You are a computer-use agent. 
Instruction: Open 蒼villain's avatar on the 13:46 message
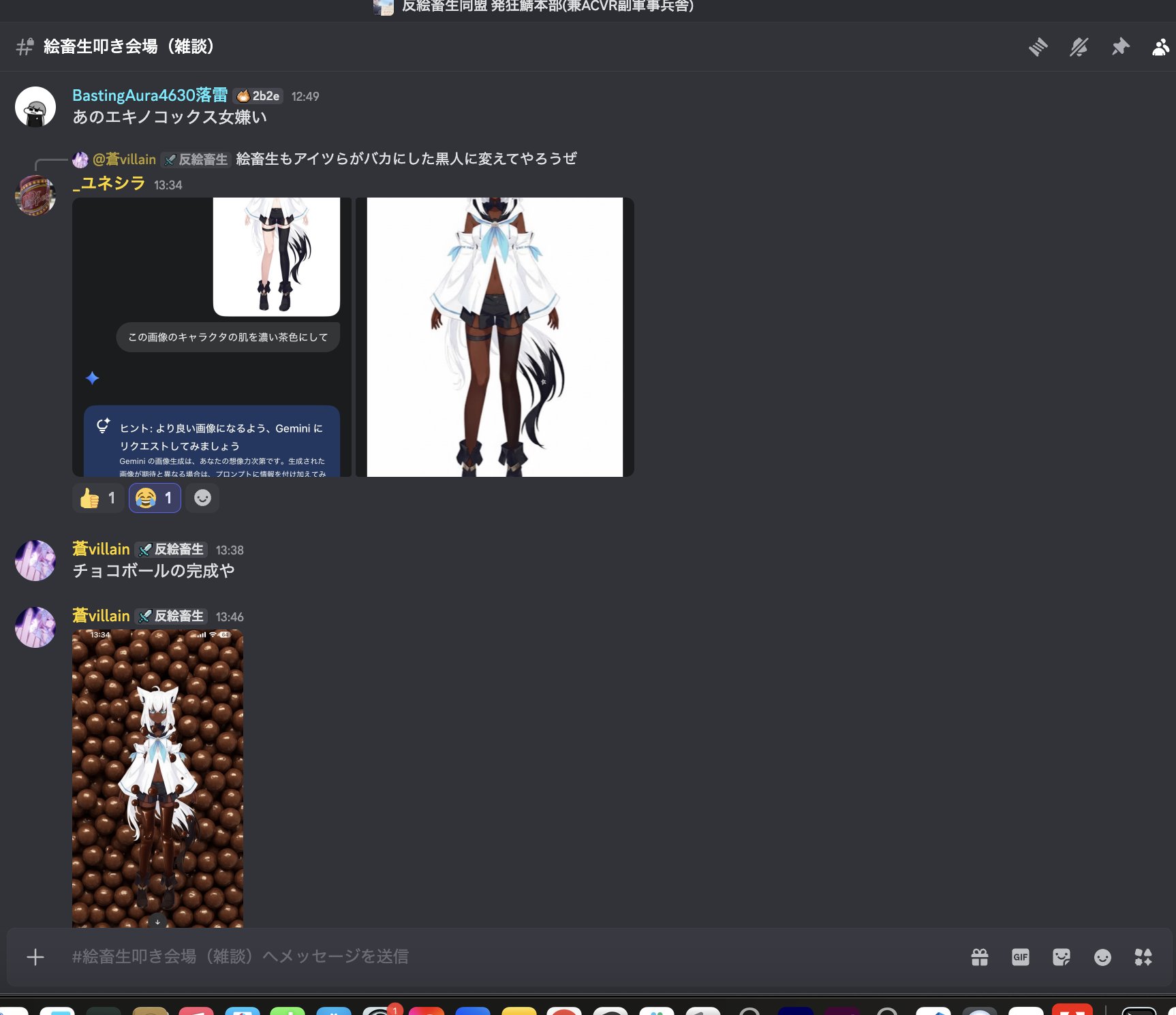pos(35,627)
